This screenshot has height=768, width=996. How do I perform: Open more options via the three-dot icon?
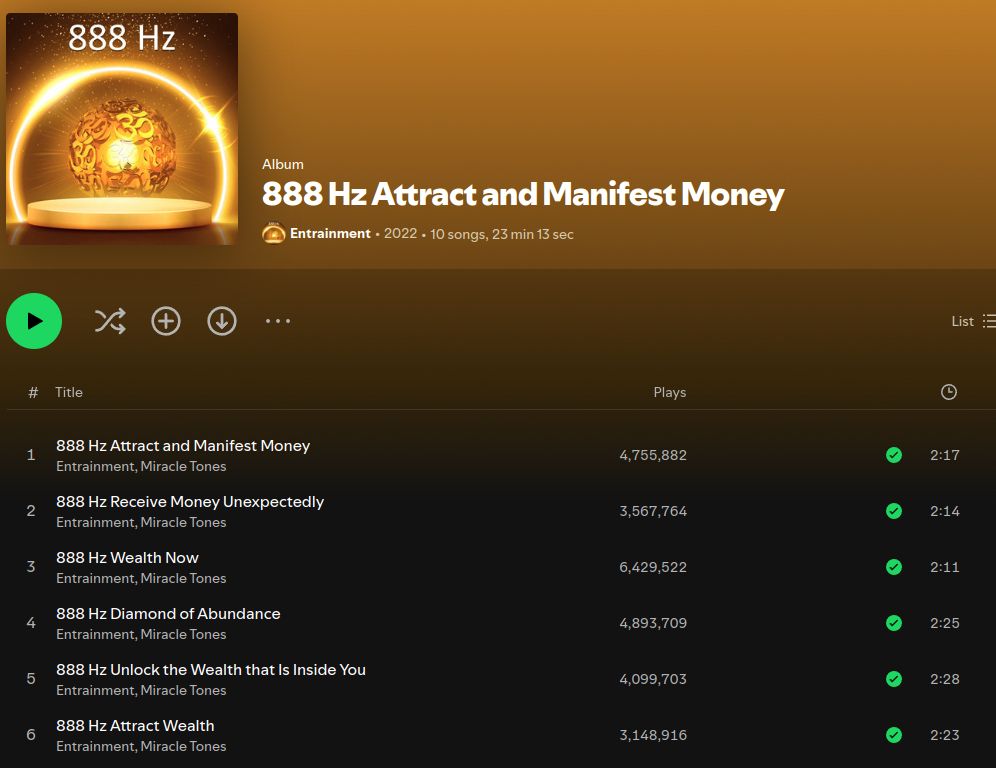278,321
